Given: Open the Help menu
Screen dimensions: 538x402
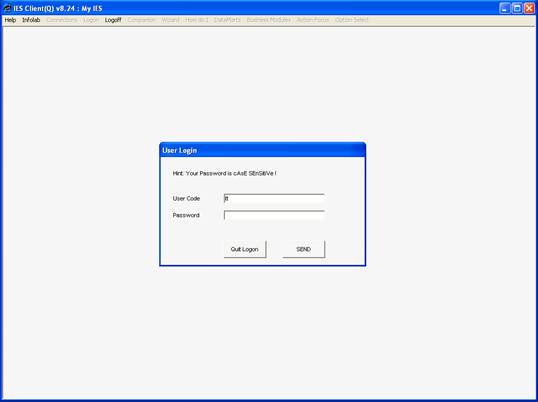Looking at the screenshot, I should (x=10, y=20).
